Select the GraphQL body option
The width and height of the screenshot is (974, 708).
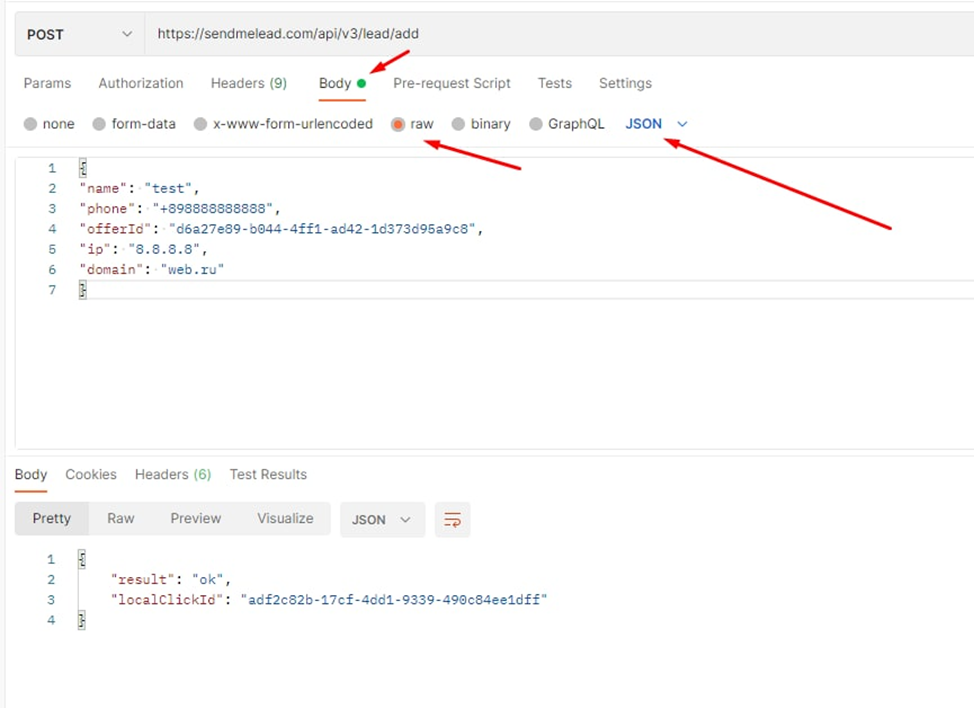536,124
